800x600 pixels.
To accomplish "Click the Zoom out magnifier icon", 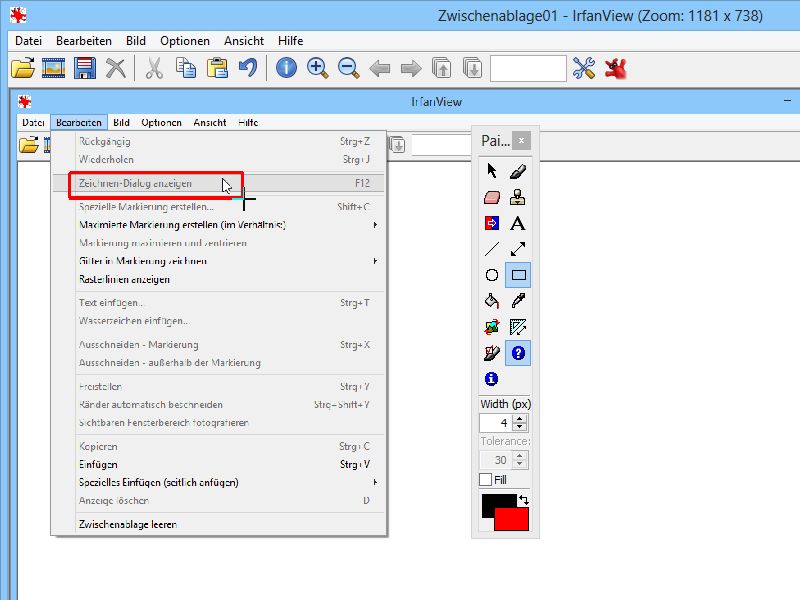I will 348,68.
